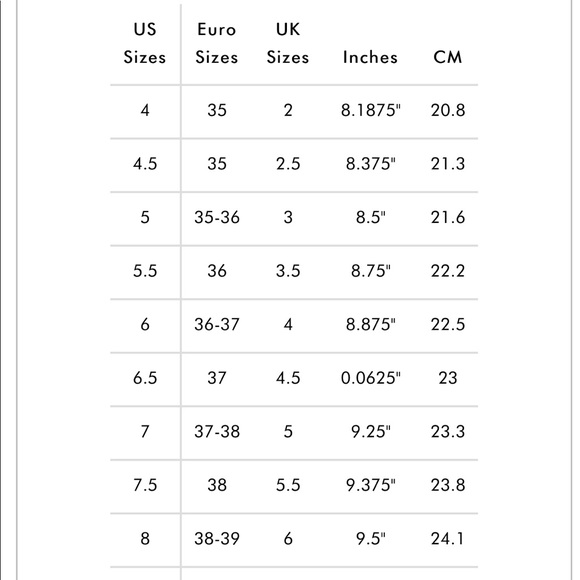Click the 20.8 CM value
This screenshot has height=580, width=580.
click(x=448, y=111)
